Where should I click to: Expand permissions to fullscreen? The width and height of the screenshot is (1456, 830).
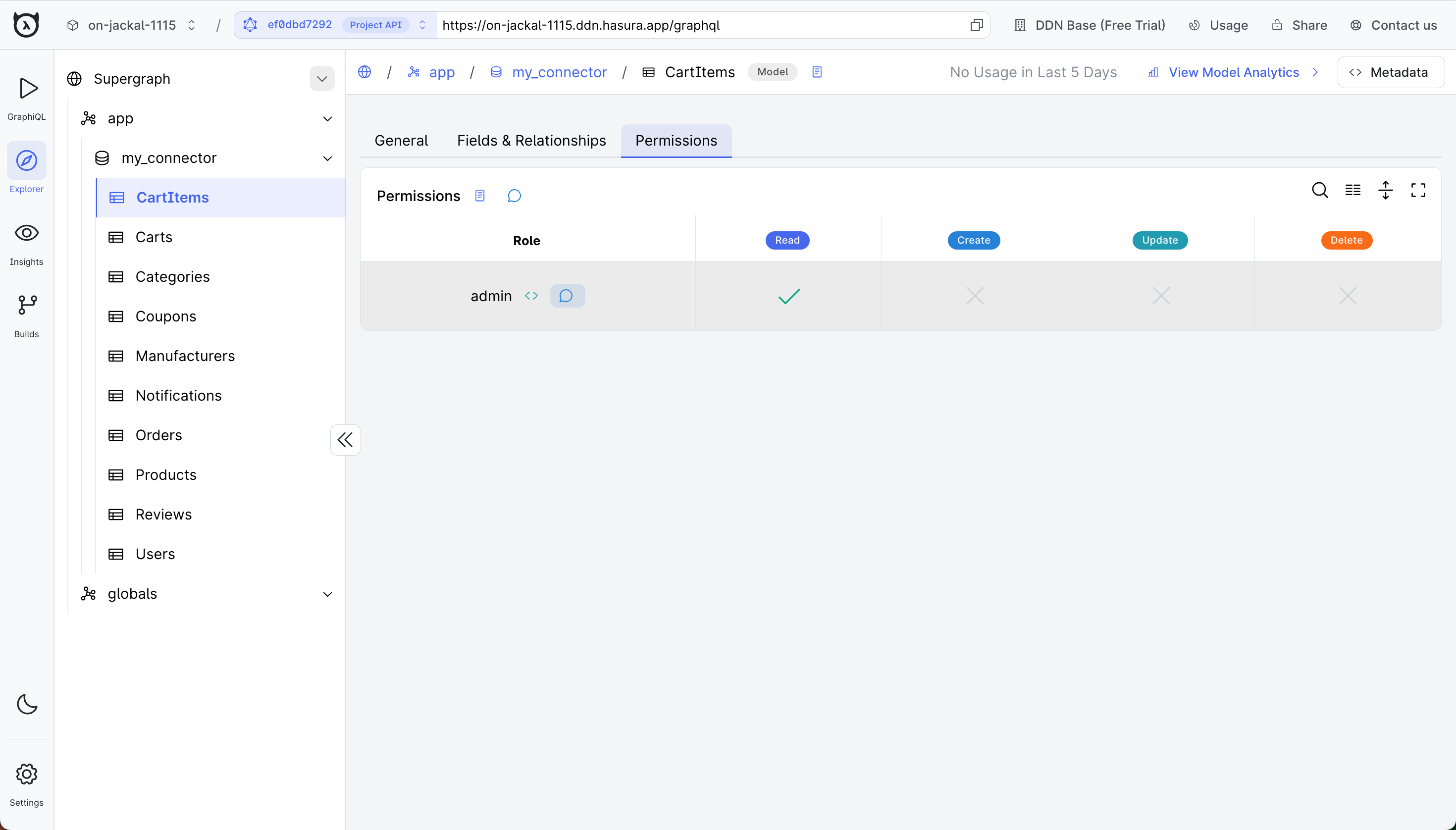tap(1418, 190)
